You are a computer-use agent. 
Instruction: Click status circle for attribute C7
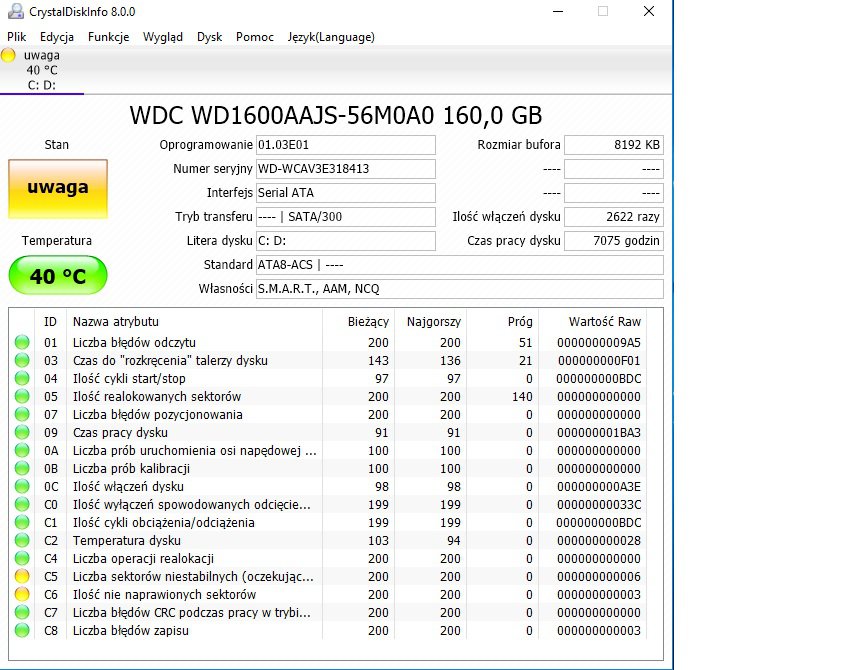[22, 612]
